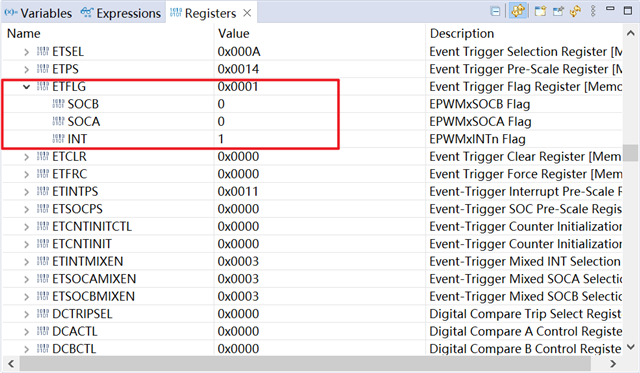Minimize the Registers panel
640x373 pixels.
click(x=610, y=9)
